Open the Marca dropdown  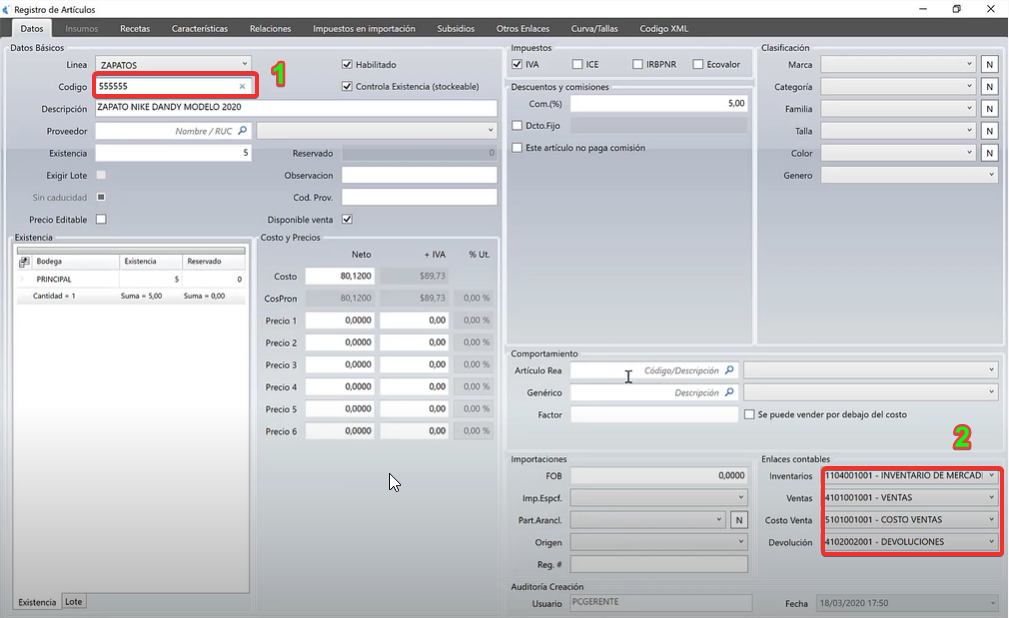click(969, 64)
